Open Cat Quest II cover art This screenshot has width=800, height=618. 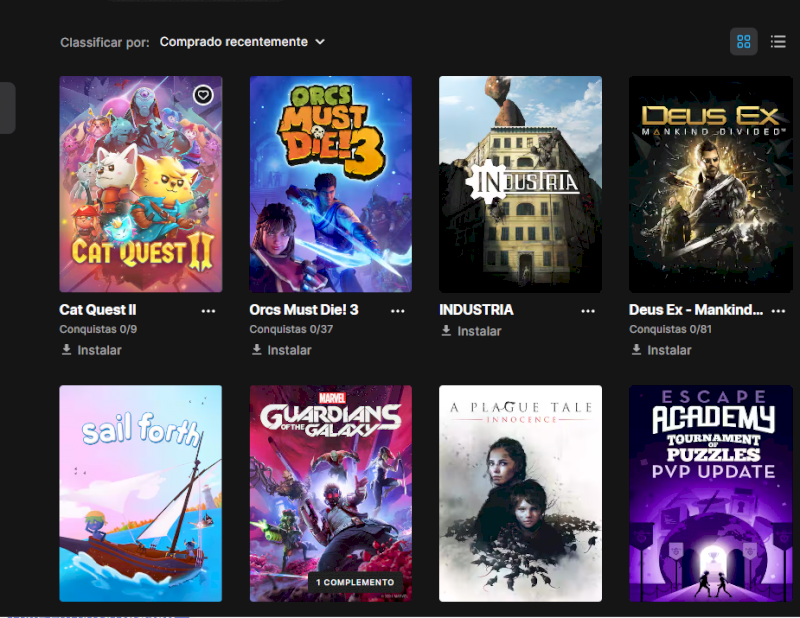tap(141, 184)
